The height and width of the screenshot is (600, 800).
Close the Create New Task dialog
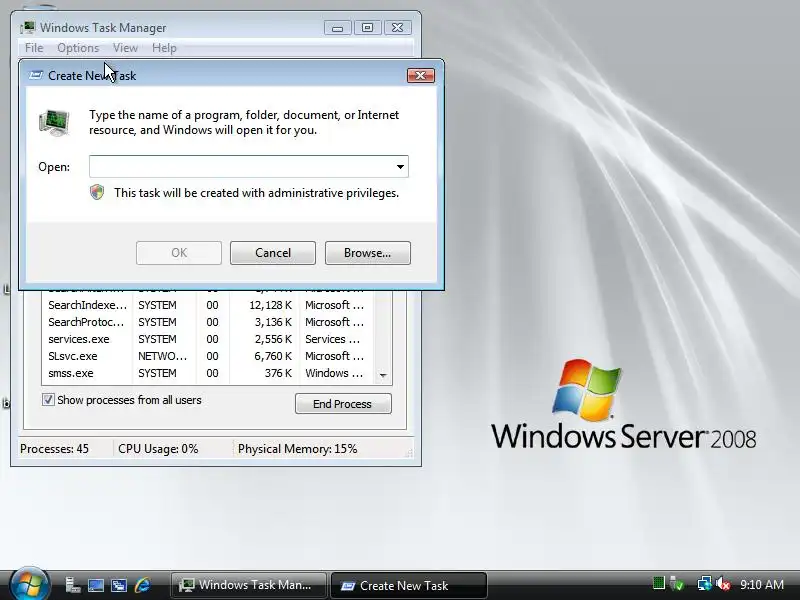pos(421,76)
